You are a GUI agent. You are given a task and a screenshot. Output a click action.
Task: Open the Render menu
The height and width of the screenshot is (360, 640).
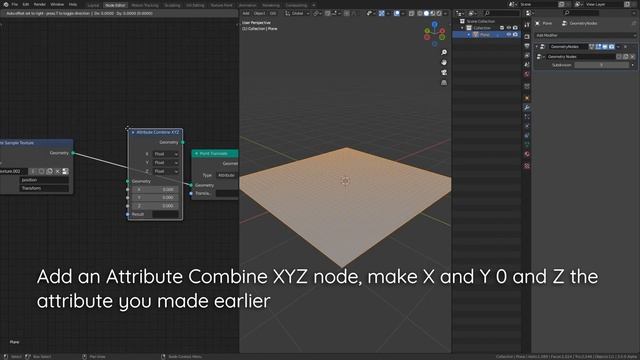pos(40,4)
